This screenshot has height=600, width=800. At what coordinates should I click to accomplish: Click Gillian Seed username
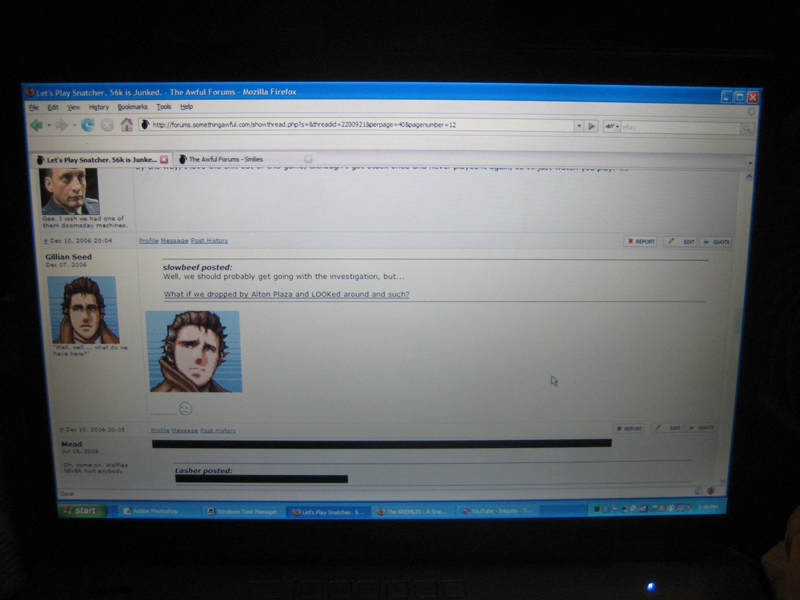68,257
